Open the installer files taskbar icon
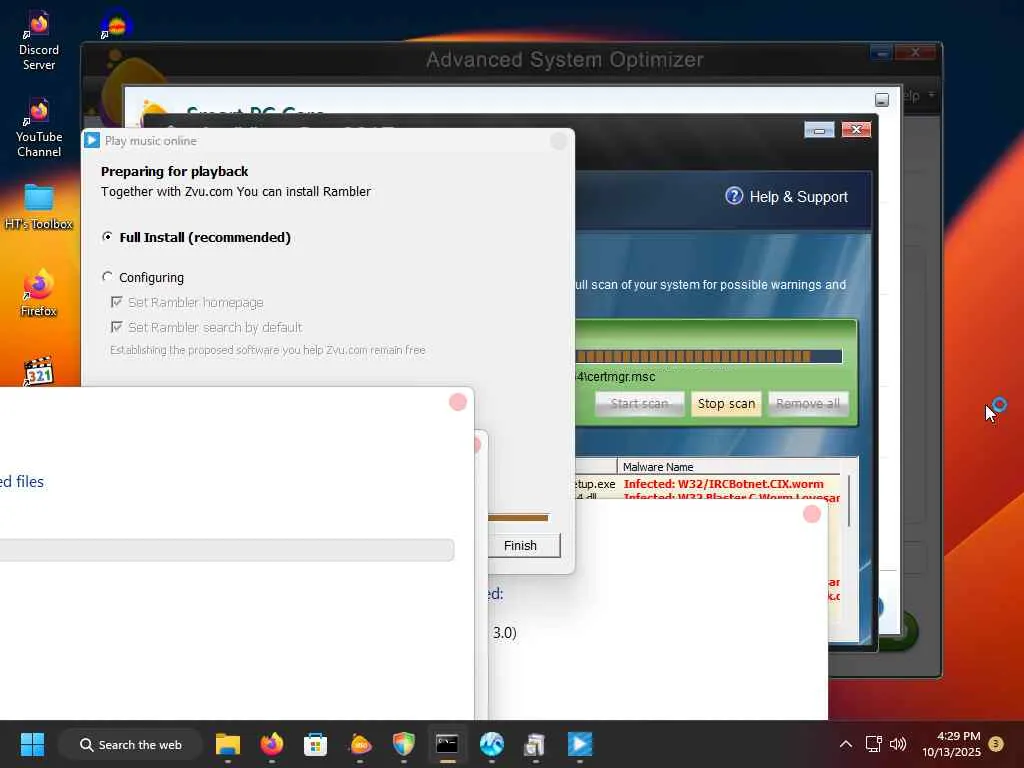This screenshot has width=1024, height=768. point(535,744)
